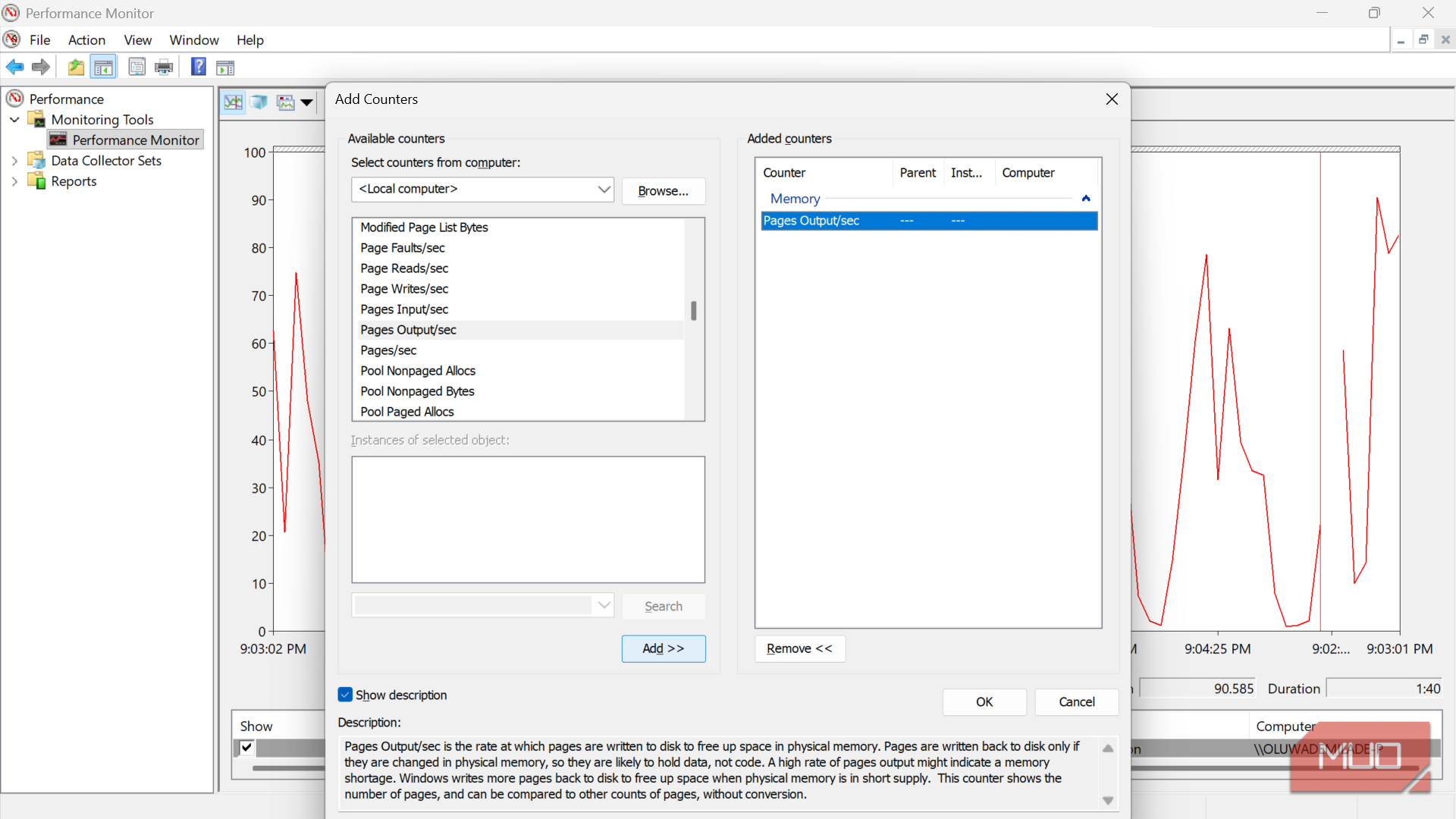Click the Print toolbar icon
Screen dimensions: 1456x819
tap(164, 67)
